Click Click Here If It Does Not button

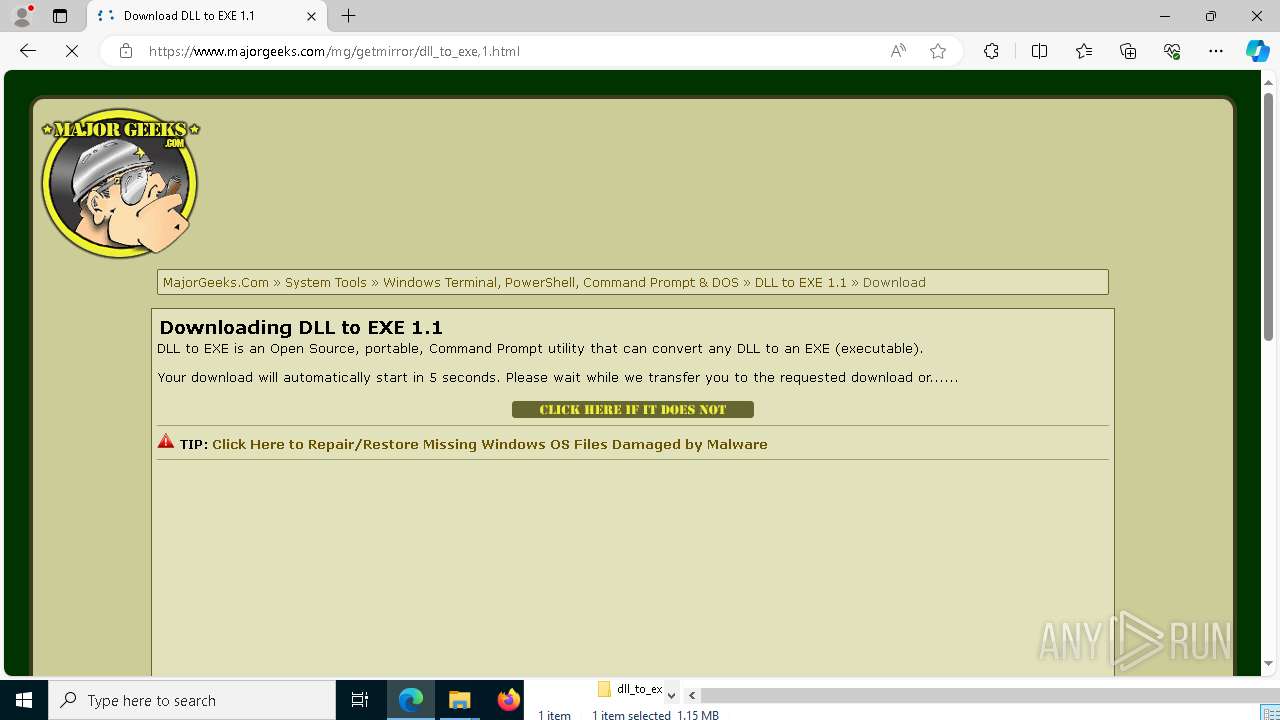coord(633,409)
